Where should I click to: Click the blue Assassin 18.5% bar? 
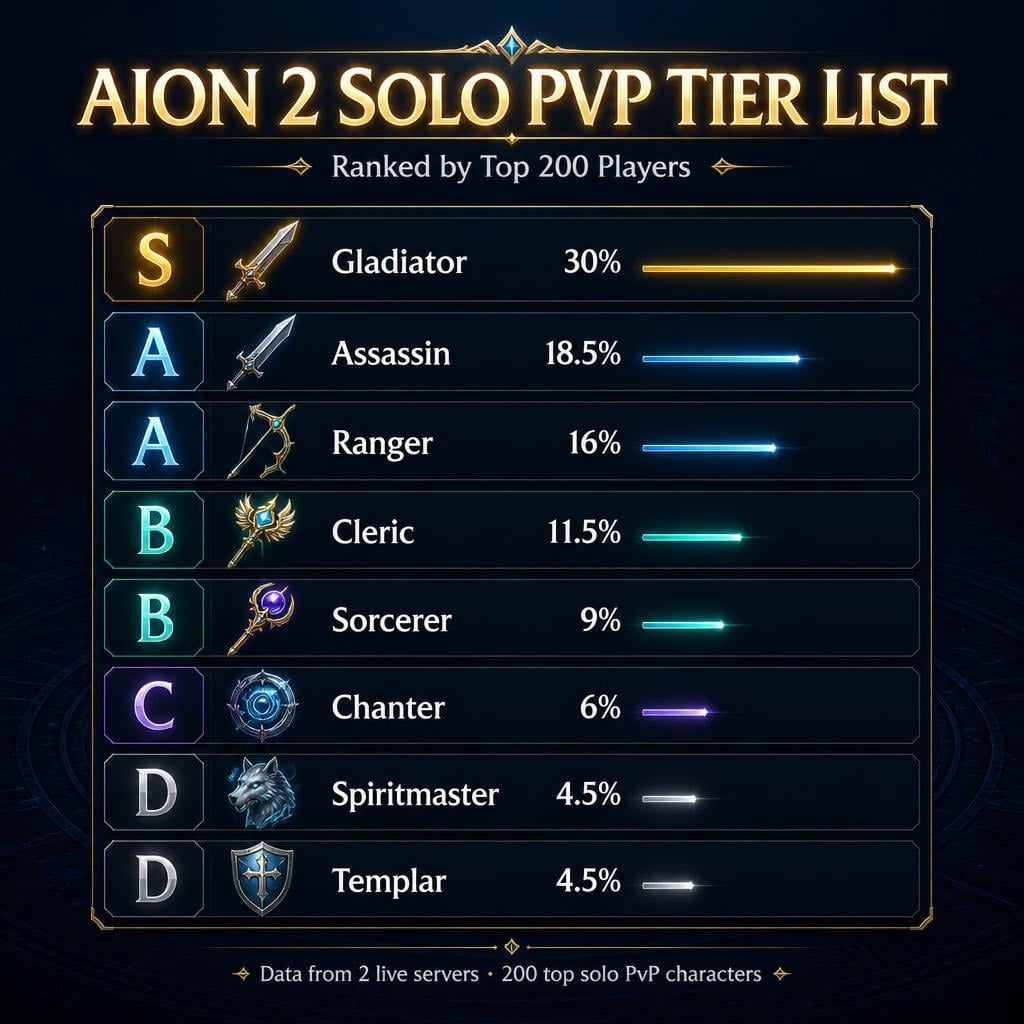pos(721,359)
